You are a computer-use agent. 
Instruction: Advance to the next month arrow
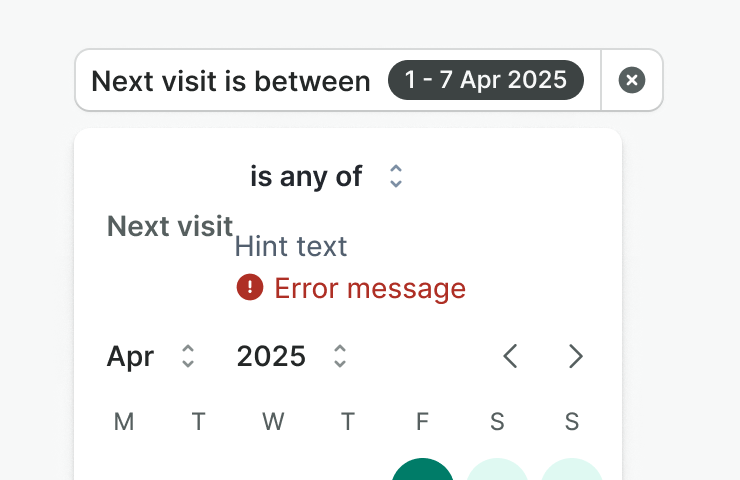[575, 356]
